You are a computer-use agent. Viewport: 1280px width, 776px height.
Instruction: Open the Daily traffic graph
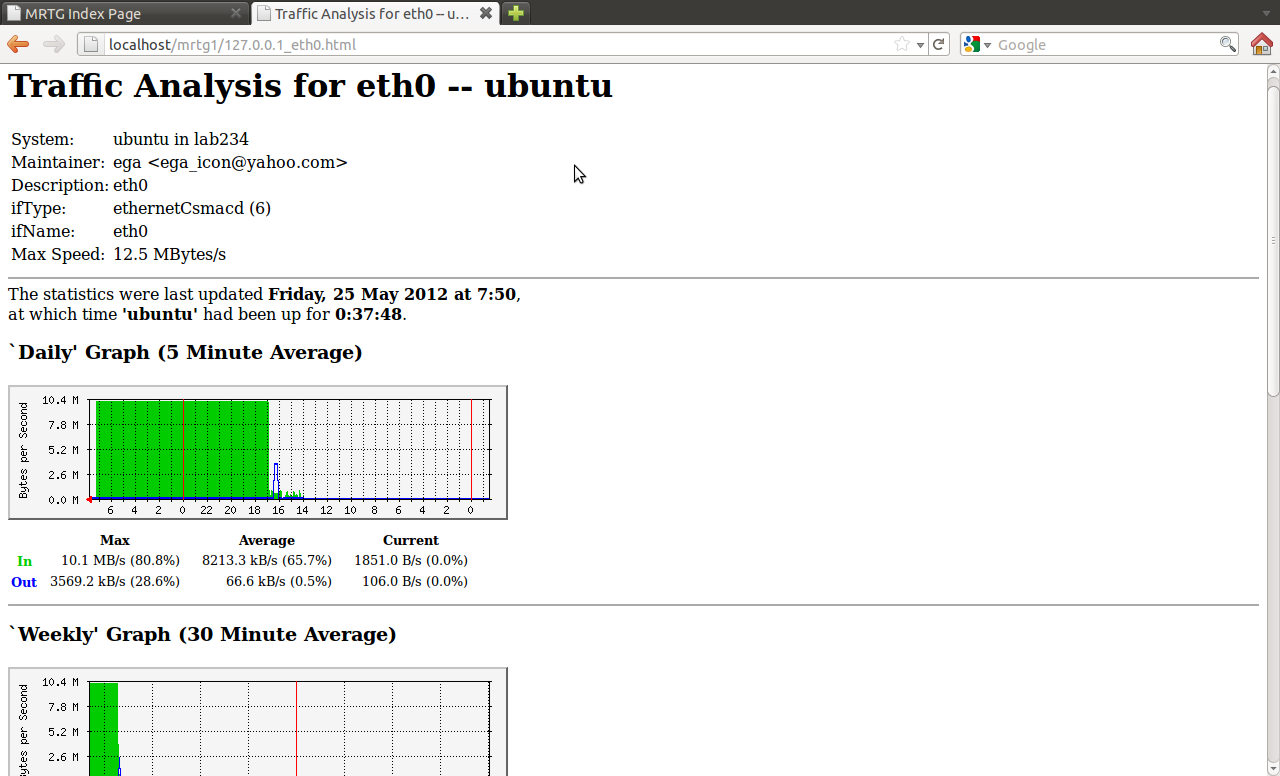click(x=257, y=451)
